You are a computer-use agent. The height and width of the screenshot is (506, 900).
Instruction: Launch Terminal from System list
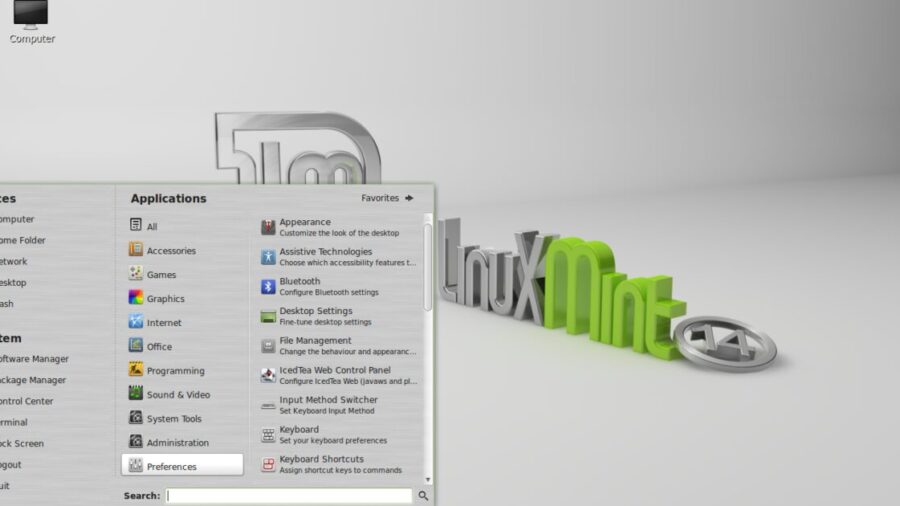pos(14,423)
